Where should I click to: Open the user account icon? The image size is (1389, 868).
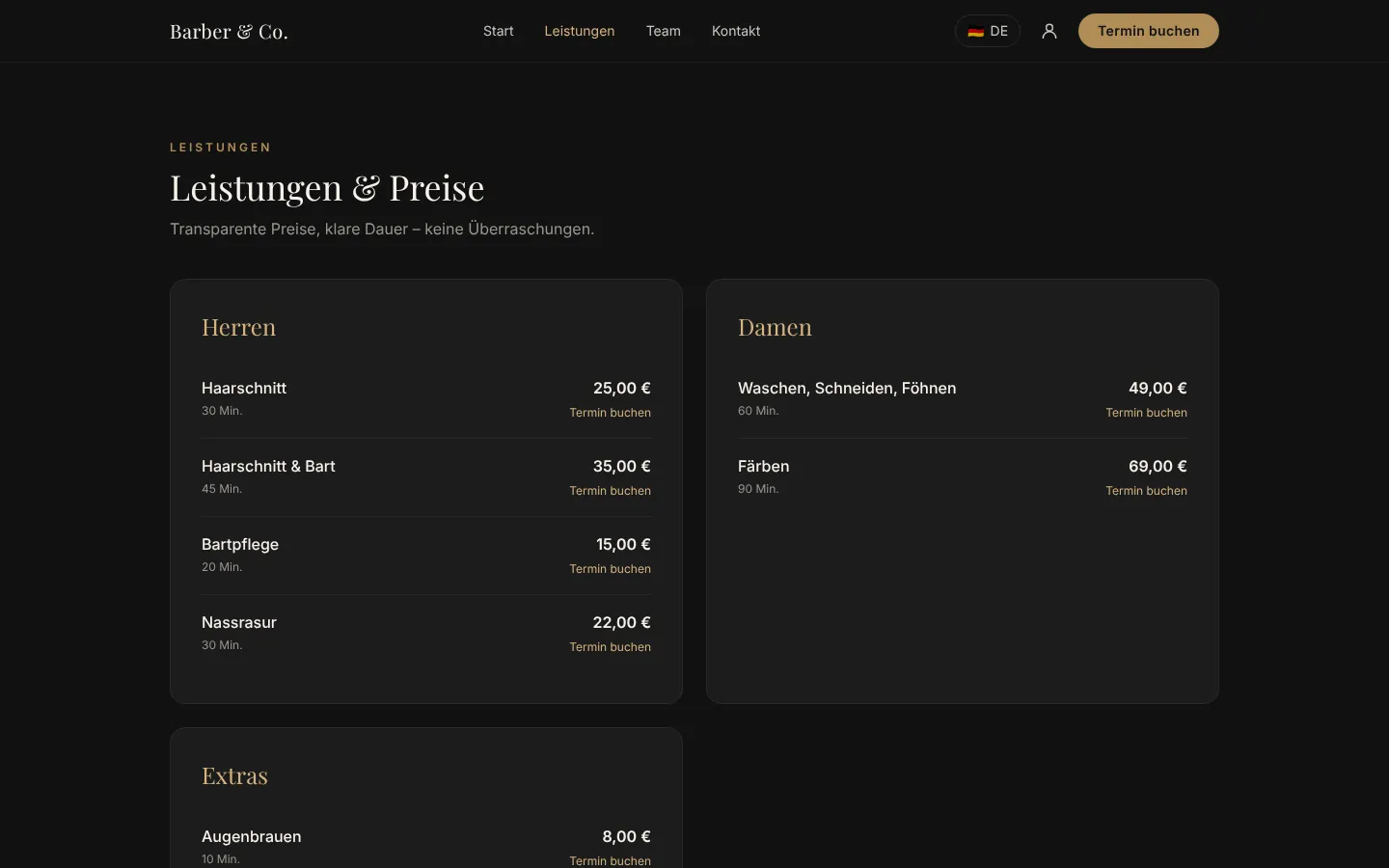(1049, 31)
